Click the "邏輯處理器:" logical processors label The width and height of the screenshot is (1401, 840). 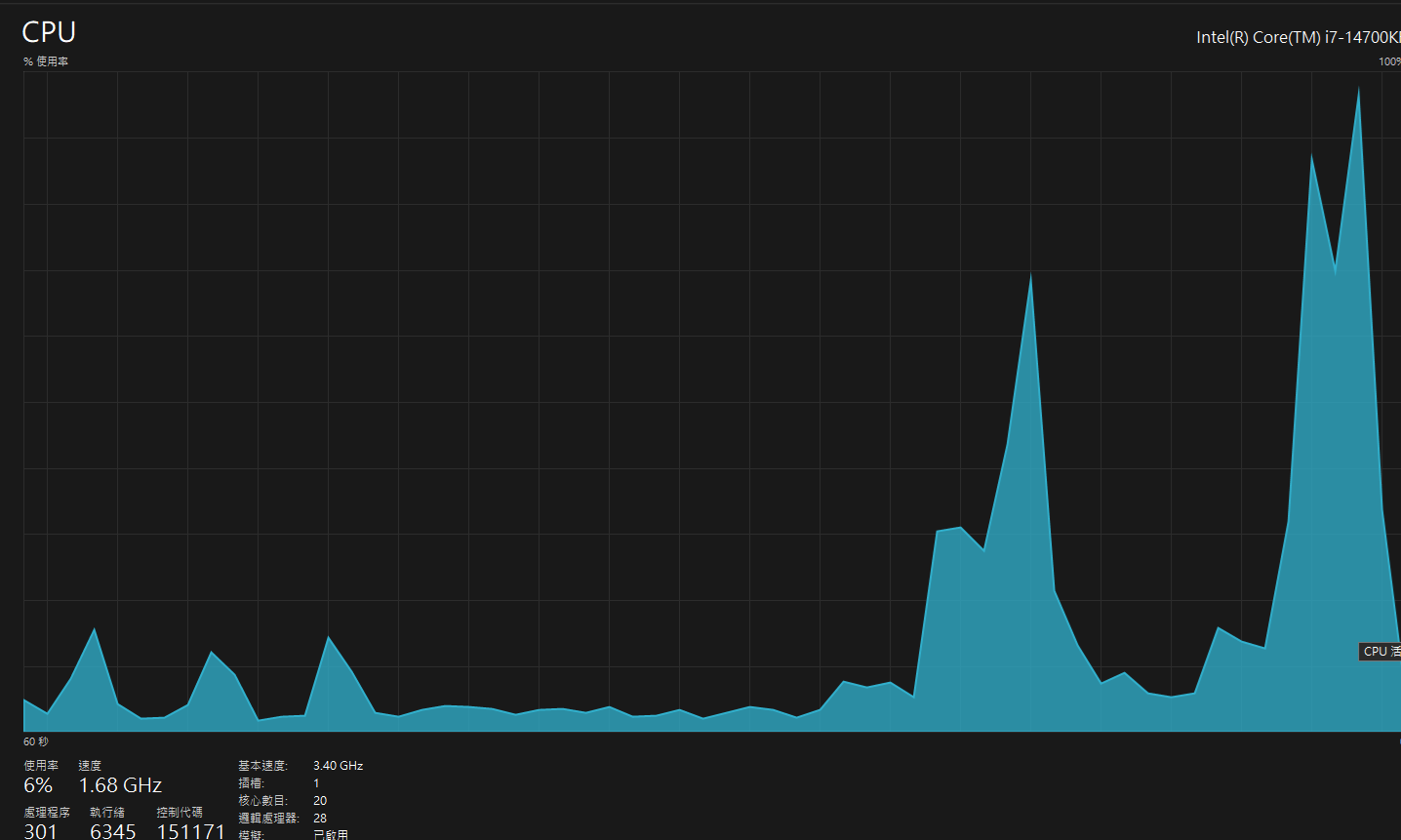(x=268, y=819)
